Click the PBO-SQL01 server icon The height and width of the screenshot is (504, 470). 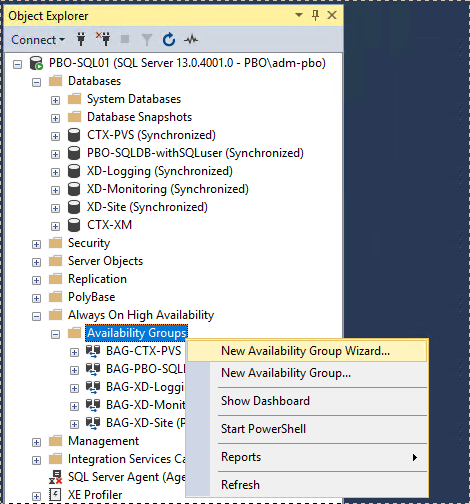tap(36, 63)
